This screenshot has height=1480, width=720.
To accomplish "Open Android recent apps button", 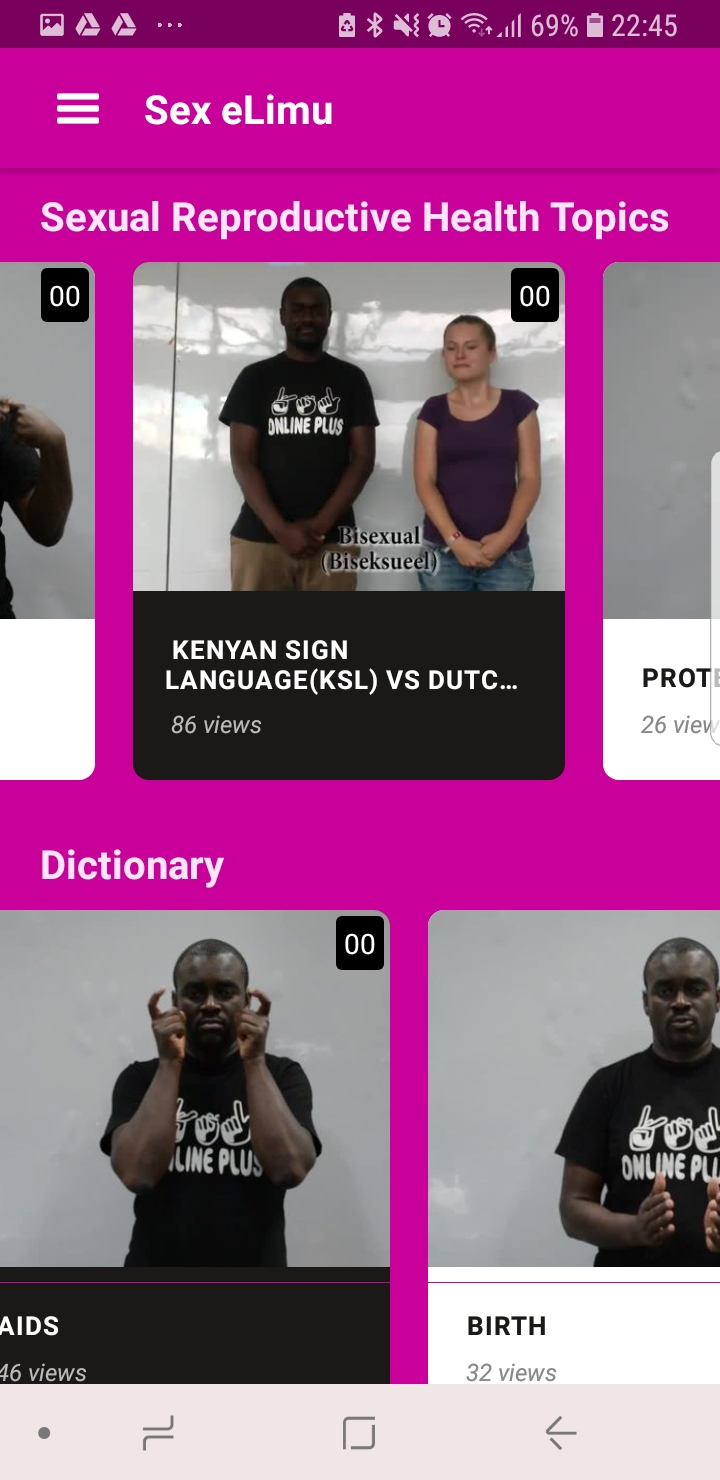I will pos(158,1433).
